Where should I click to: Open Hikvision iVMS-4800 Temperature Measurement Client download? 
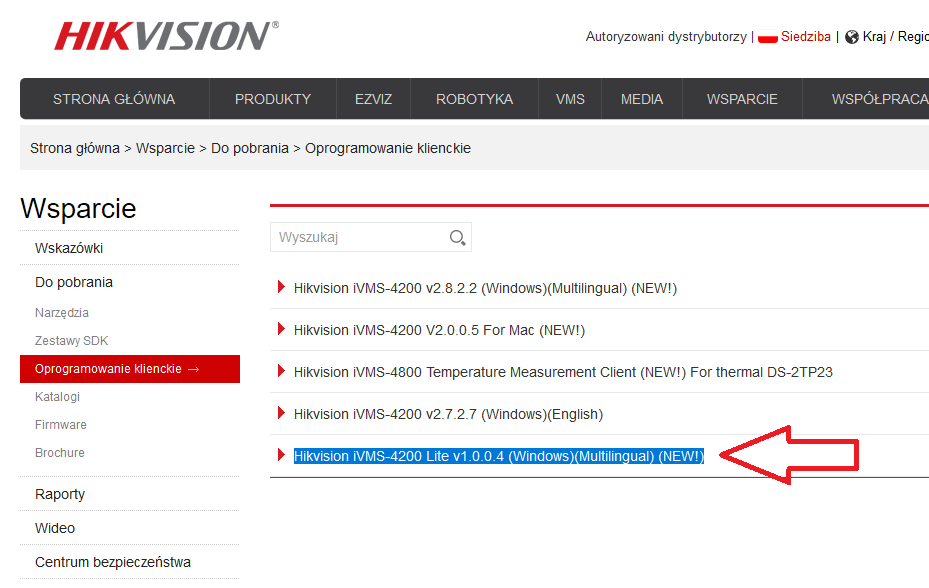click(x=563, y=372)
